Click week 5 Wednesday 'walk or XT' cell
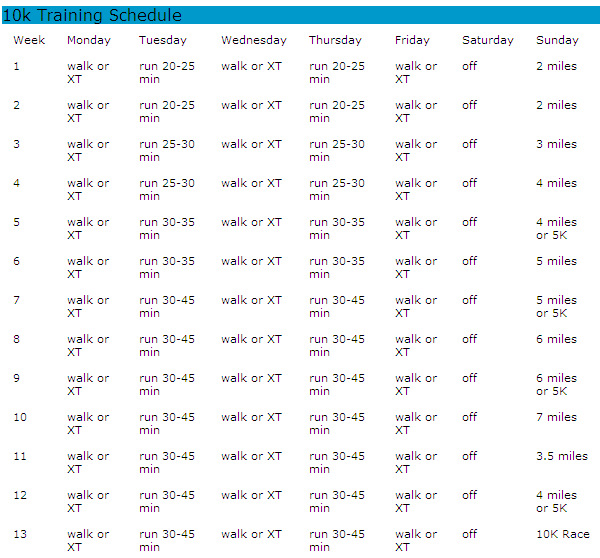 tap(251, 222)
